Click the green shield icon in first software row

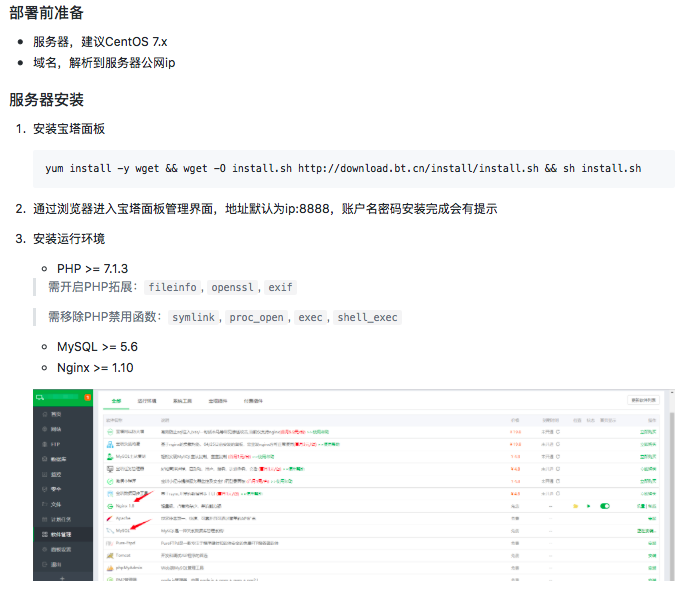point(110,432)
